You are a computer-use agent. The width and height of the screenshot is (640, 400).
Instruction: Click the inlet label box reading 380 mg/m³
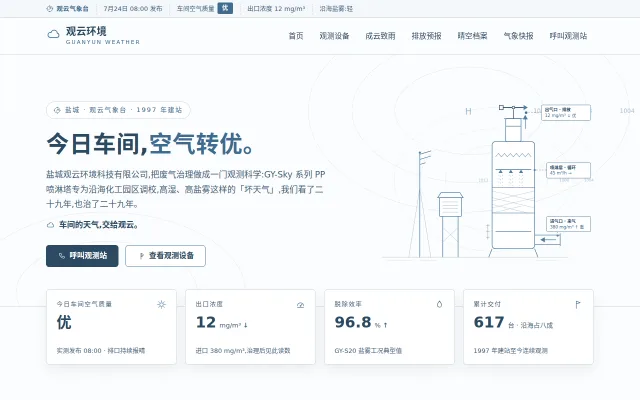[569, 224]
